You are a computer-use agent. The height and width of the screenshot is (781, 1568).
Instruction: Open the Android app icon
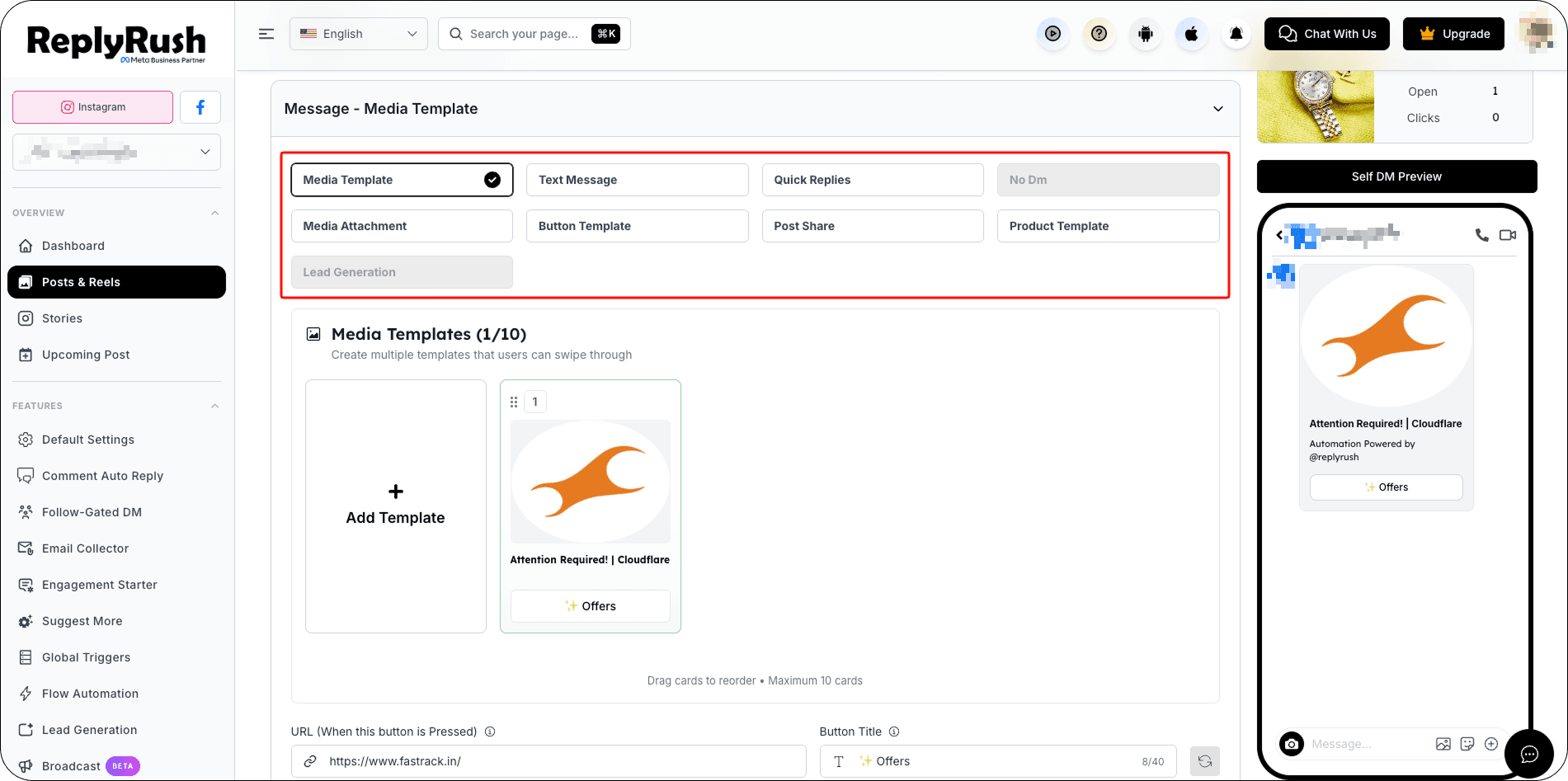click(x=1145, y=34)
